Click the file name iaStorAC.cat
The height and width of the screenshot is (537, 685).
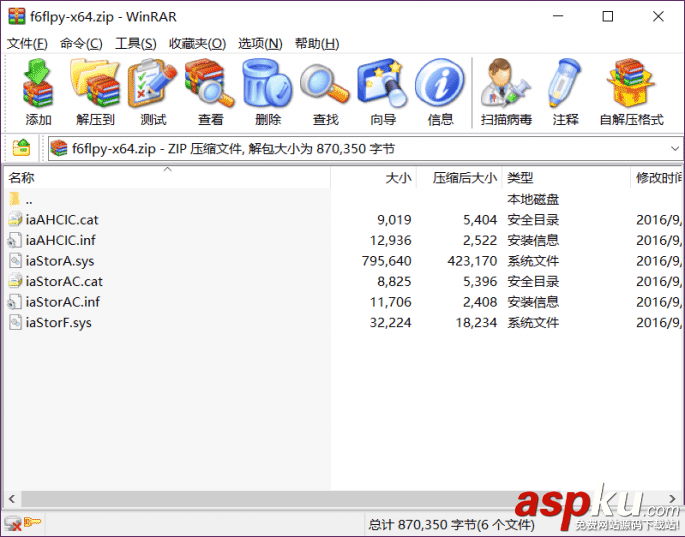click(64, 281)
